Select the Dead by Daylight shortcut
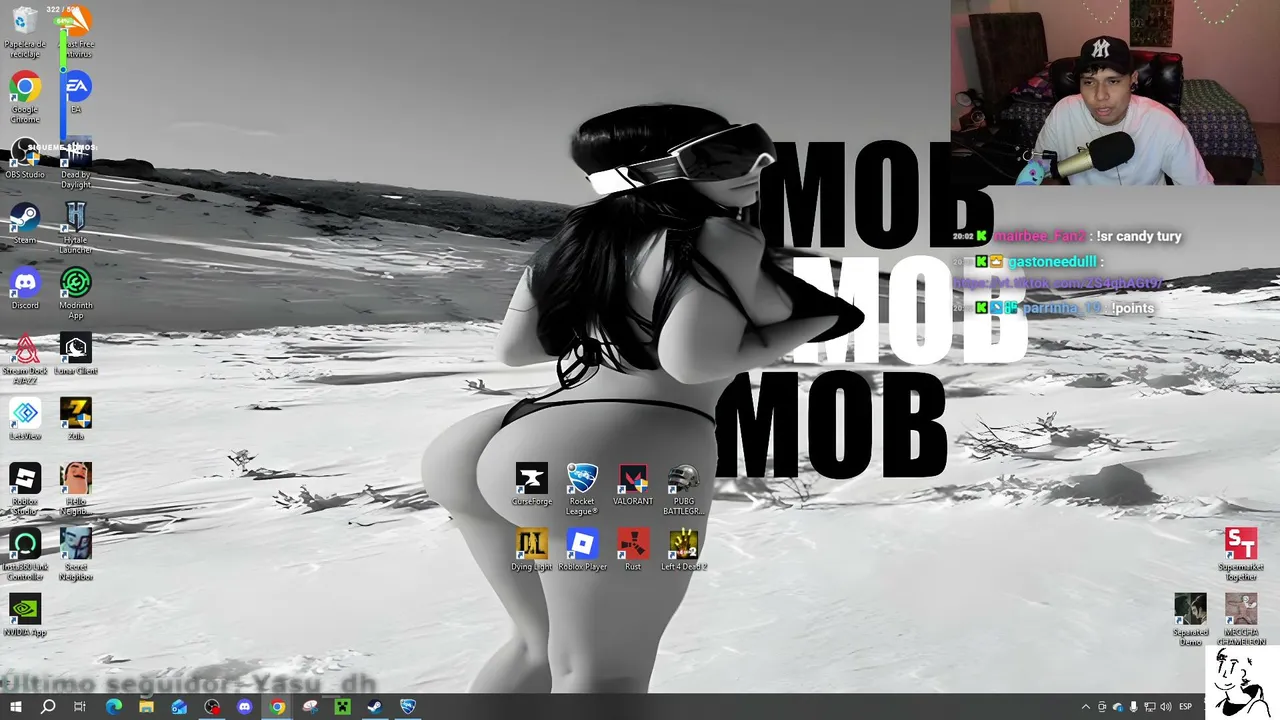 76,163
